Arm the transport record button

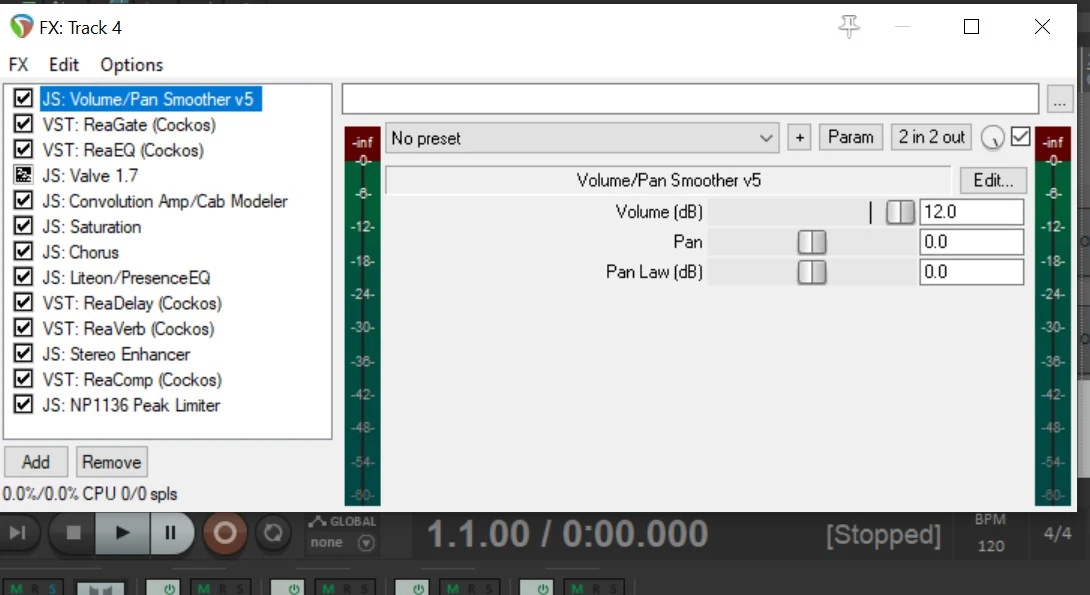(225, 533)
